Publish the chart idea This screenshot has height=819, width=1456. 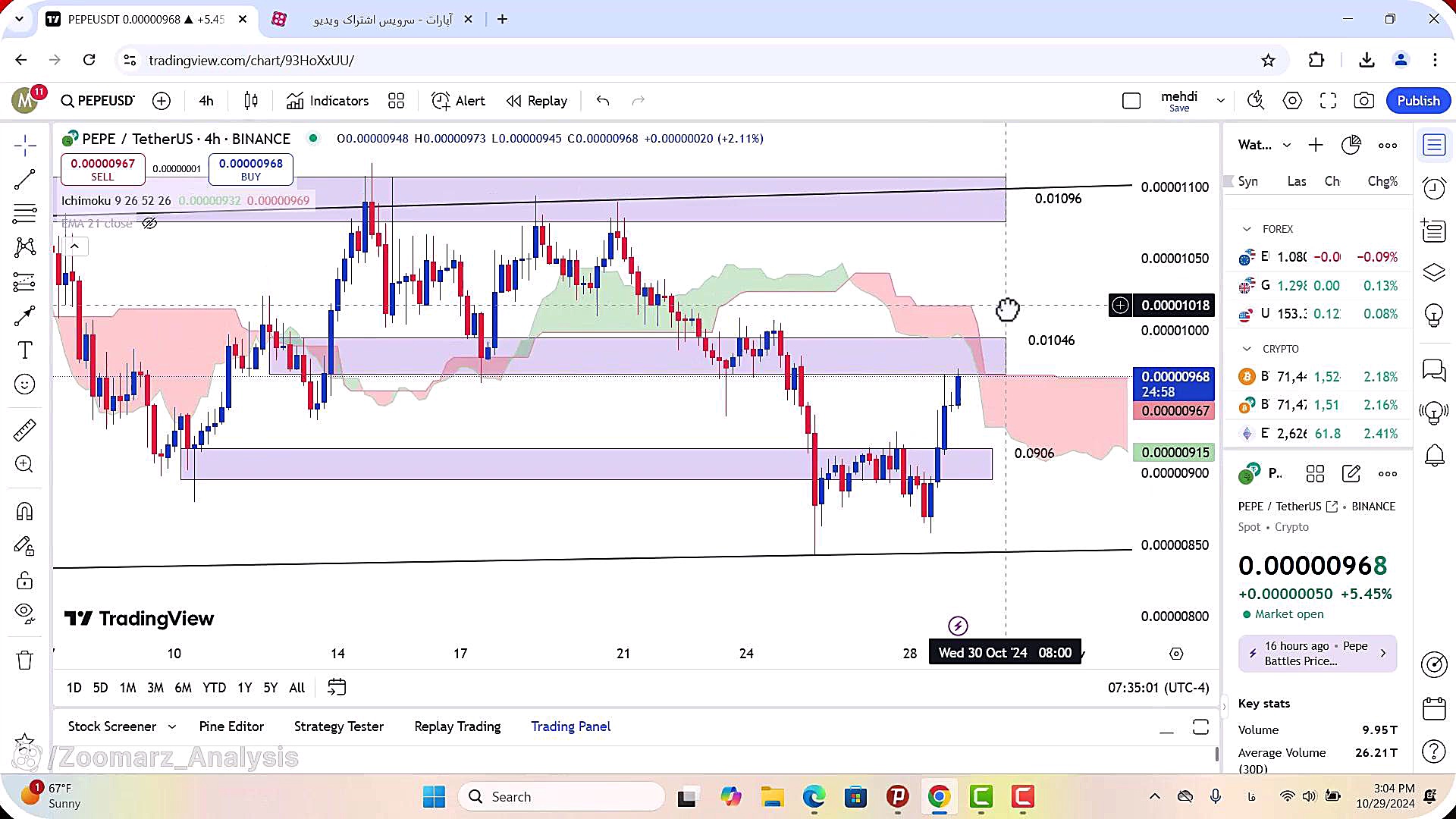[1418, 101]
